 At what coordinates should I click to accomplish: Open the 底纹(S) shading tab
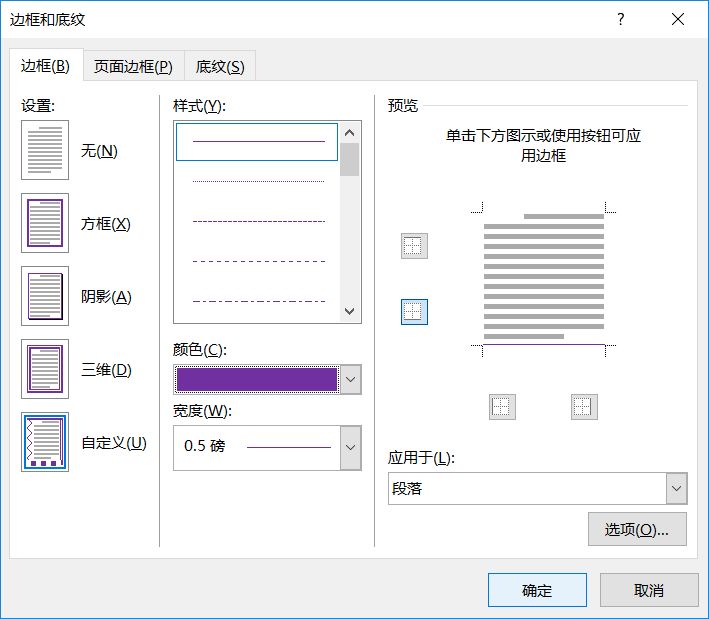(220, 66)
